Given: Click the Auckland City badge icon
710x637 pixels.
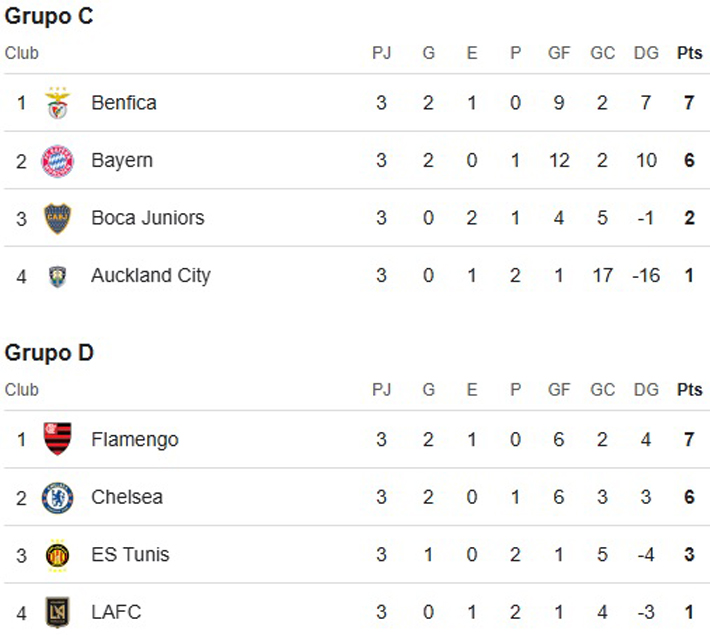Looking at the screenshot, I should (57, 276).
